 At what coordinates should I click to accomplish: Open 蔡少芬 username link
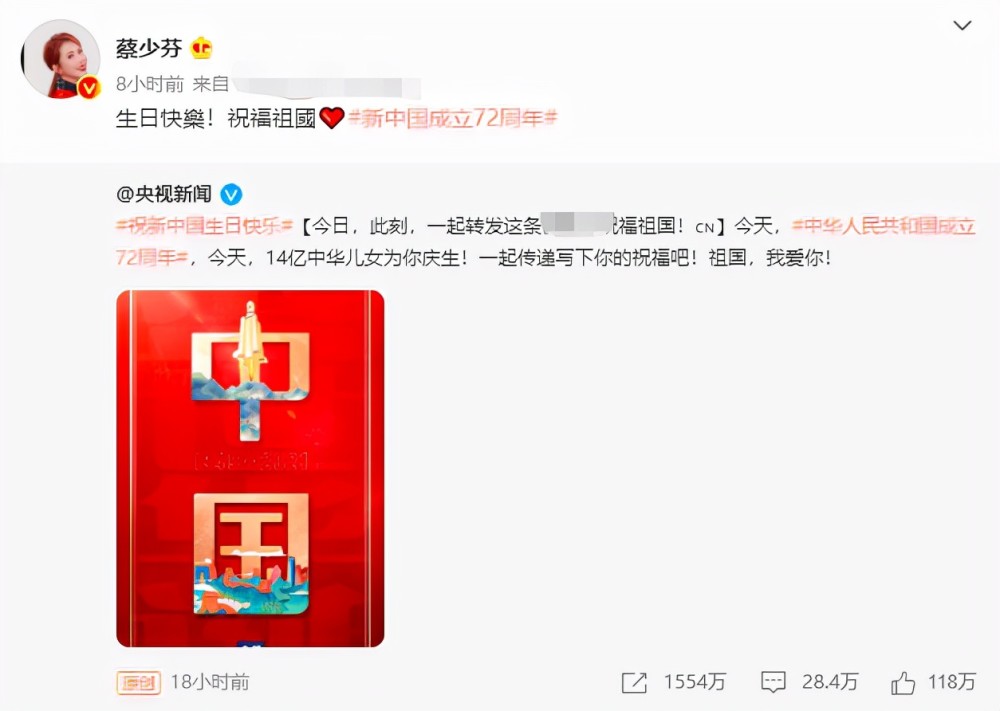click(149, 48)
